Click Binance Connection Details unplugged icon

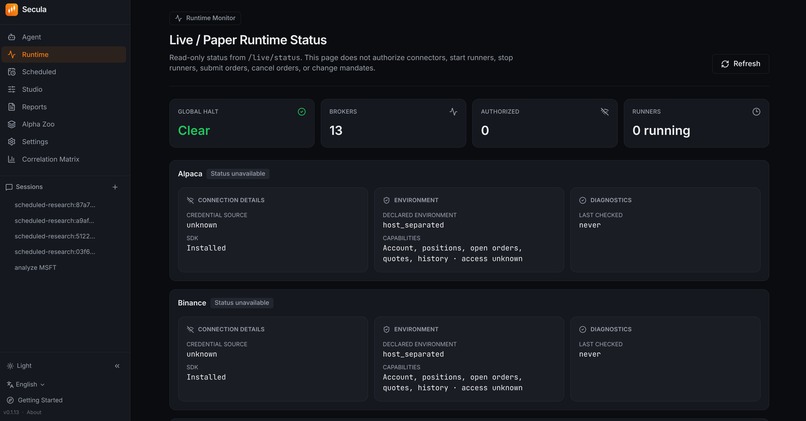tap(190, 329)
